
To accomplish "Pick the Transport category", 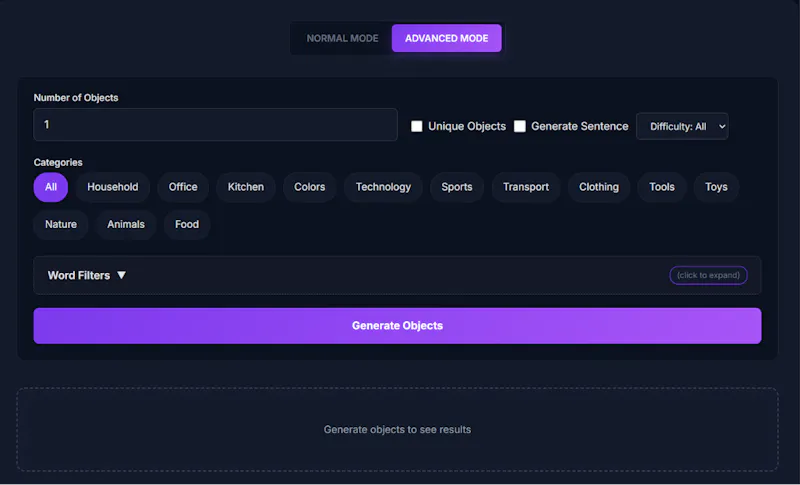I will [x=526, y=187].
